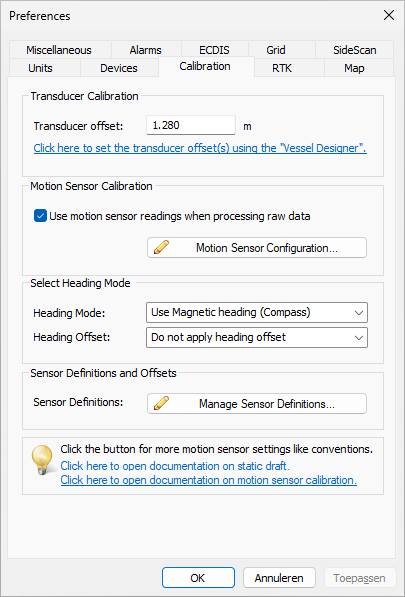Close the Preferences dialog with X
The height and width of the screenshot is (597, 405).
point(389,16)
